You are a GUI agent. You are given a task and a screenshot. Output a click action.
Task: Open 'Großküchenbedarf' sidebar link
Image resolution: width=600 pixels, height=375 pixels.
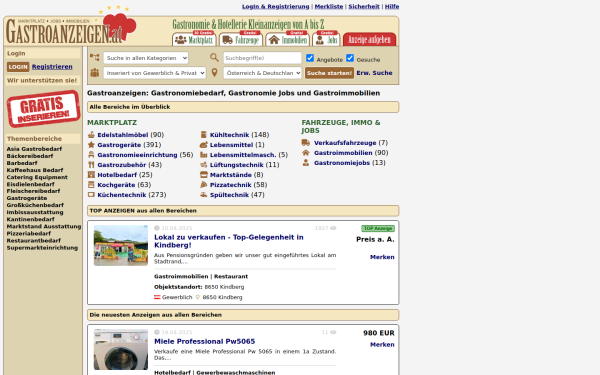click(x=35, y=205)
